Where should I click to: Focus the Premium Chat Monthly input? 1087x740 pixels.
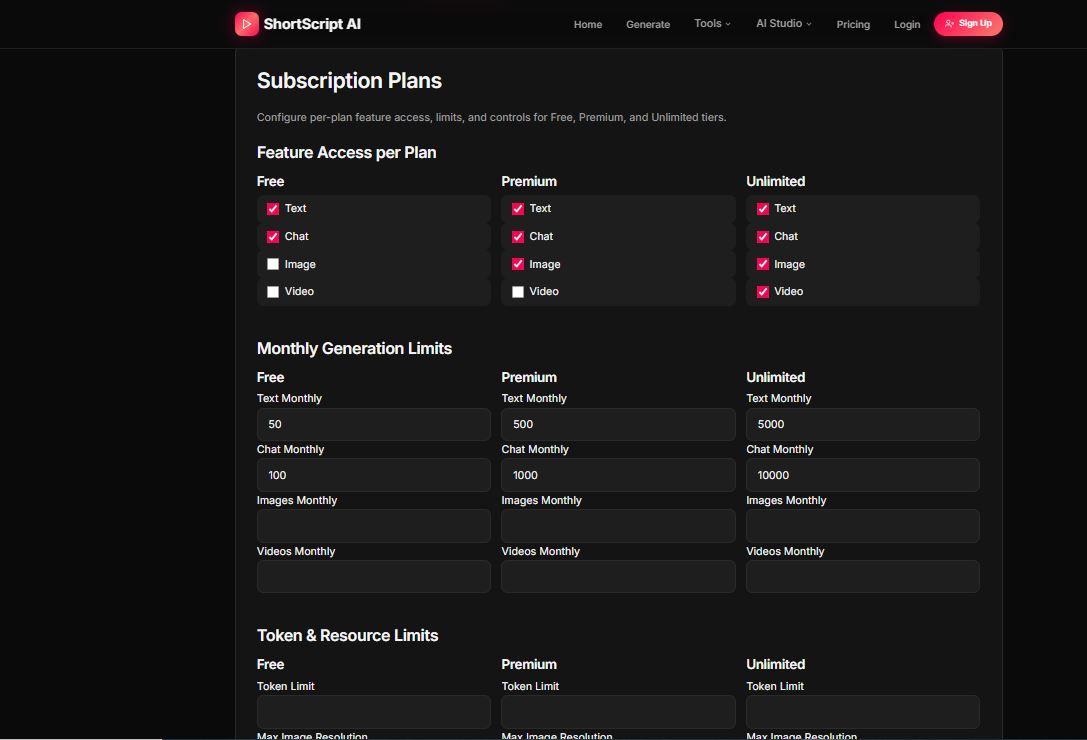[617, 475]
